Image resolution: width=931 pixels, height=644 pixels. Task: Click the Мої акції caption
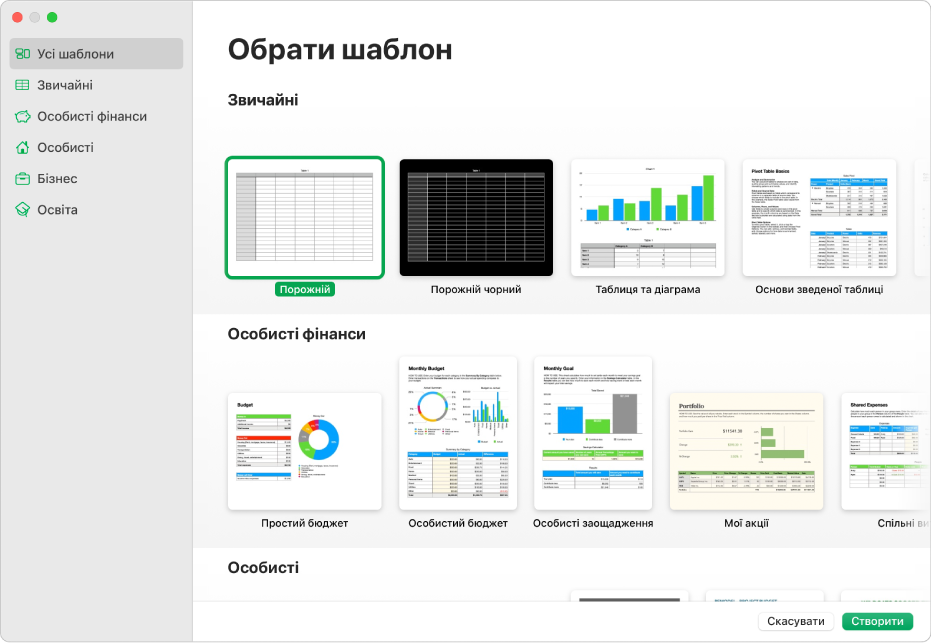coord(746,524)
